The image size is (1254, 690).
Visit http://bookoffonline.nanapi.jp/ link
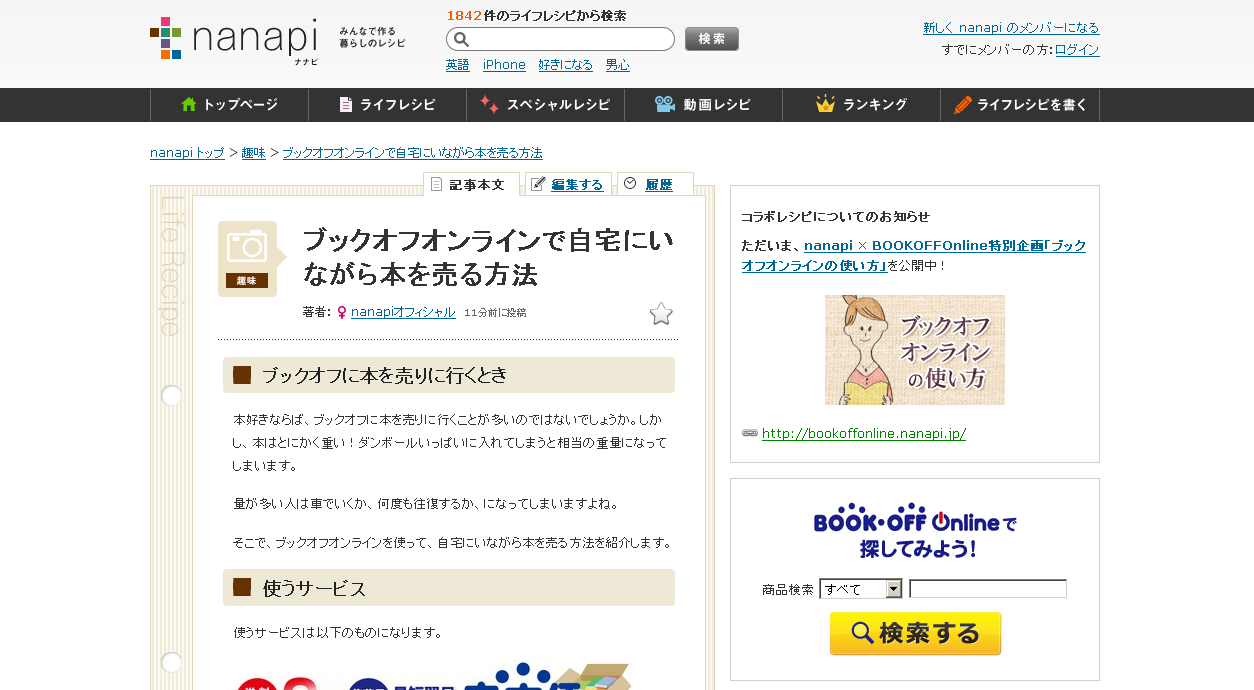tap(864, 434)
